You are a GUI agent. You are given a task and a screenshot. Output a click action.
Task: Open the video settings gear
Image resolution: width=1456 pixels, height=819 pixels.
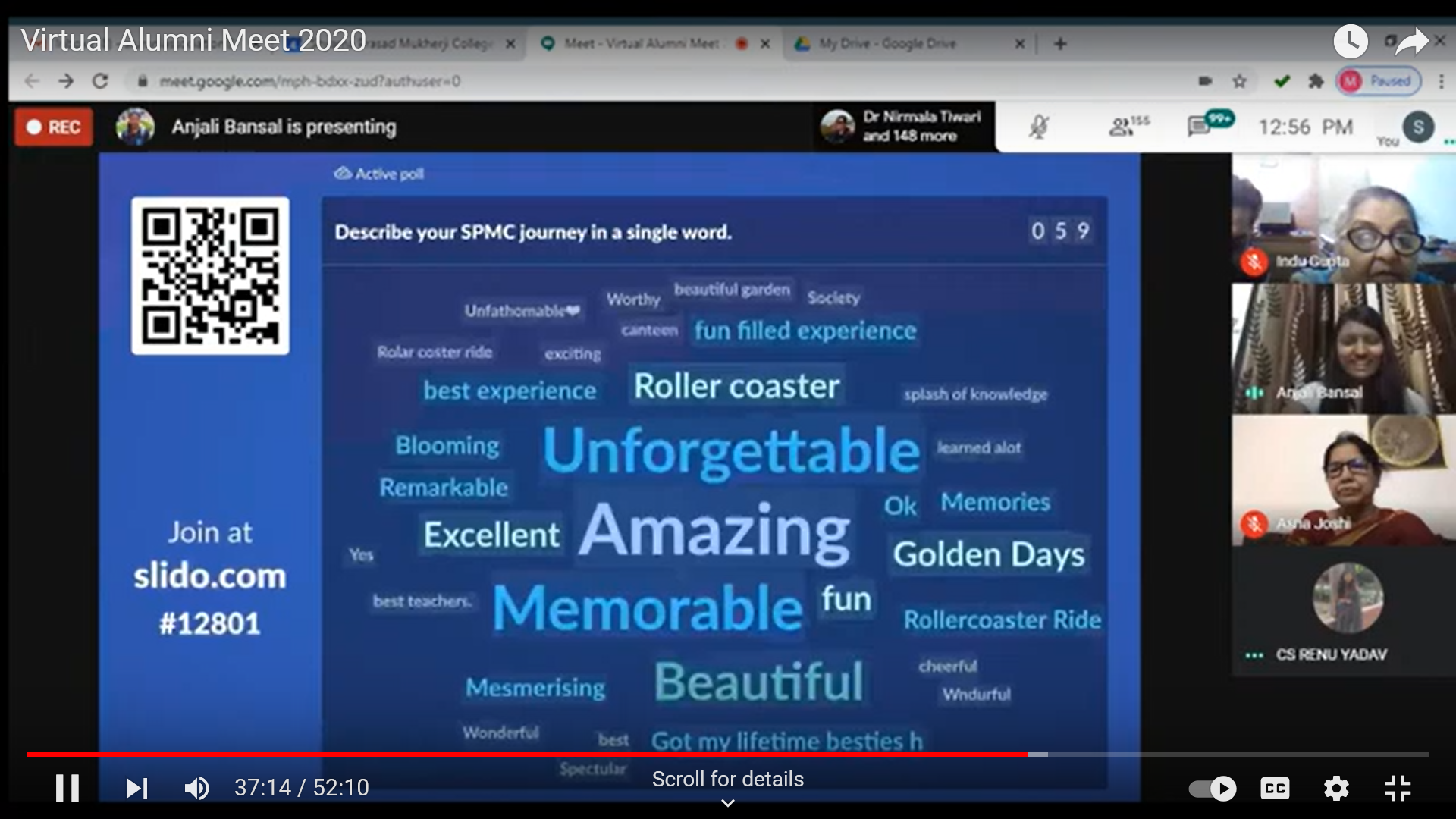coord(1336,789)
